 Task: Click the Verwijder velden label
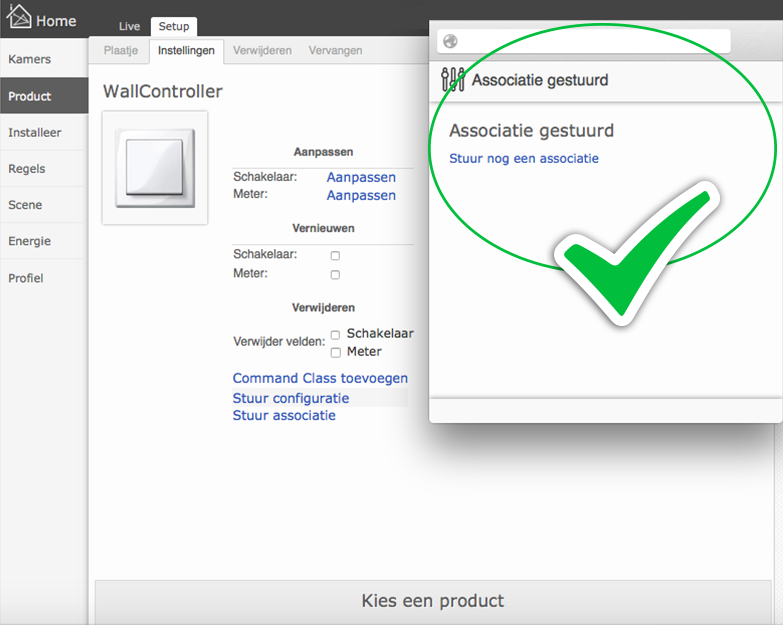tap(279, 342)
